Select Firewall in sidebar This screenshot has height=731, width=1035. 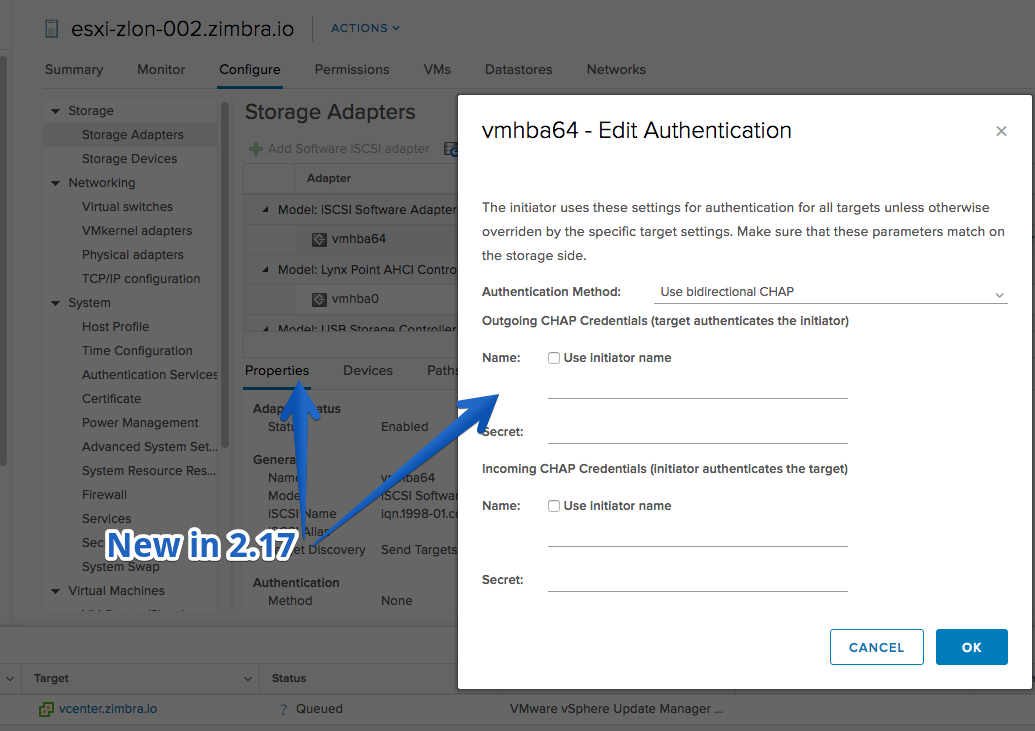point(104,495)
